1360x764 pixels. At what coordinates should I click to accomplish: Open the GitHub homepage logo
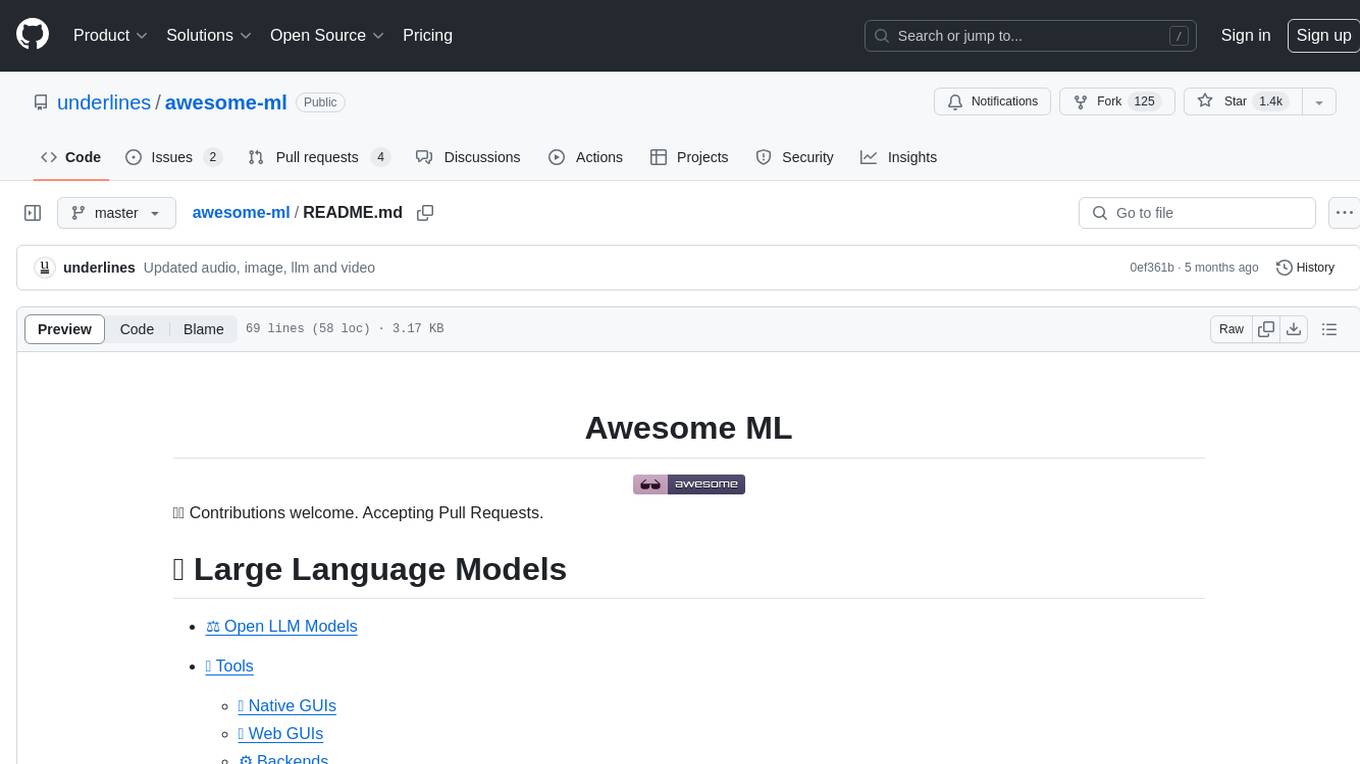(32, 35)
